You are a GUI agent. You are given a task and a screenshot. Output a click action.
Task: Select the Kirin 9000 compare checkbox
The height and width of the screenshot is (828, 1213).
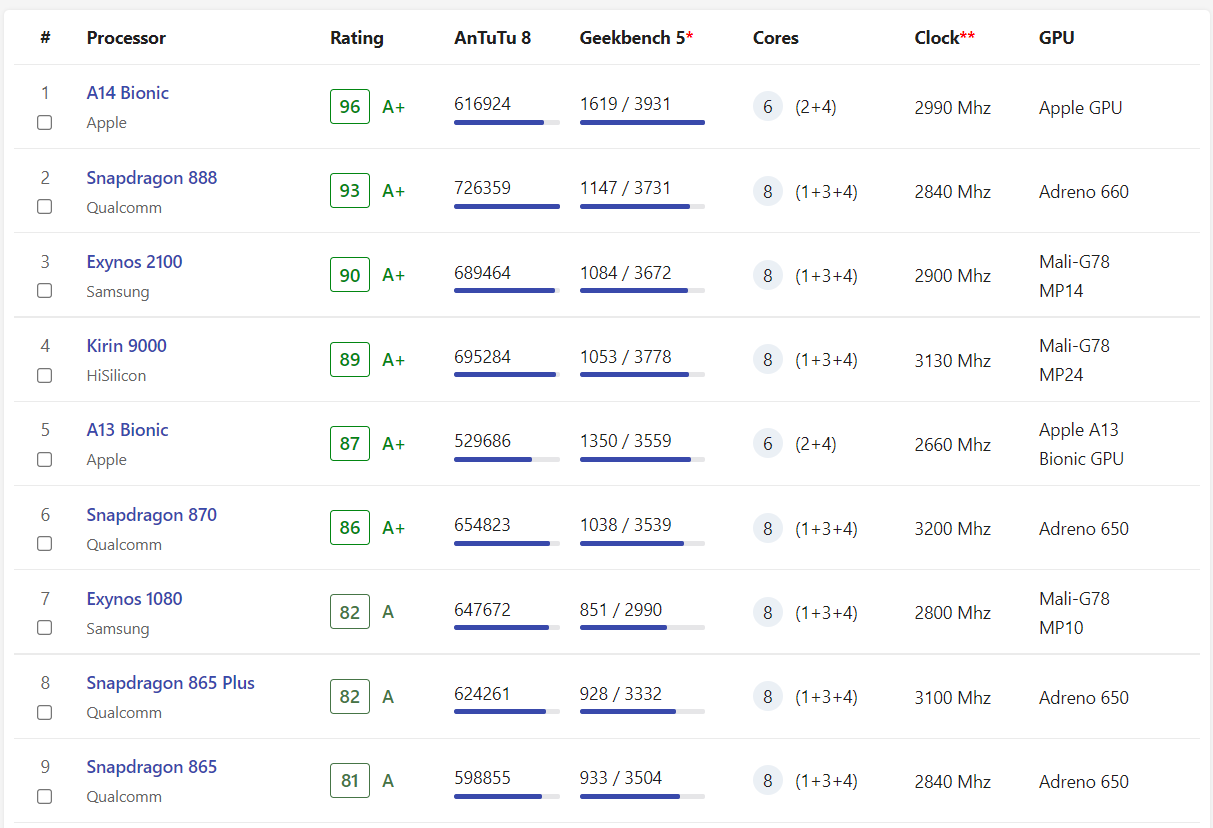coord(44,375)
